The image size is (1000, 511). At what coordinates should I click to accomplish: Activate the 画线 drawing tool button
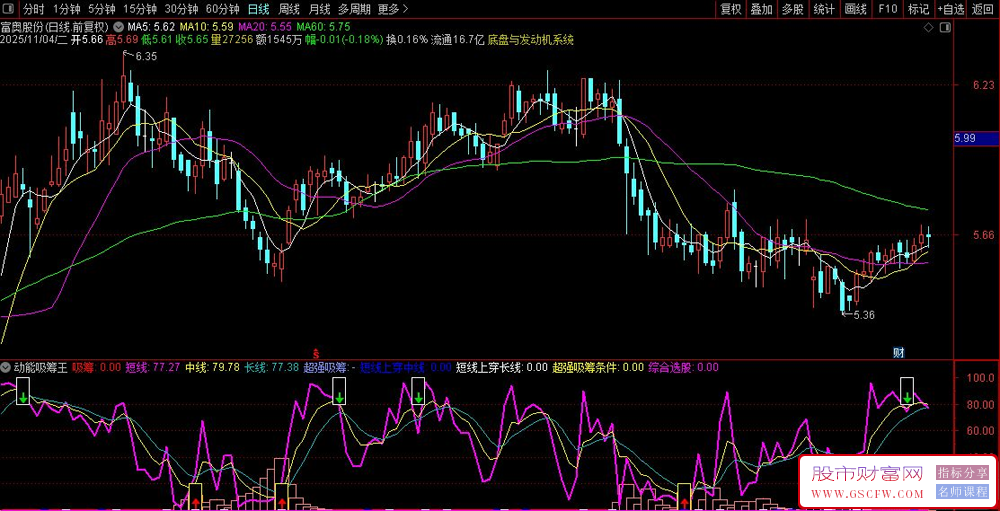[856, 9]
